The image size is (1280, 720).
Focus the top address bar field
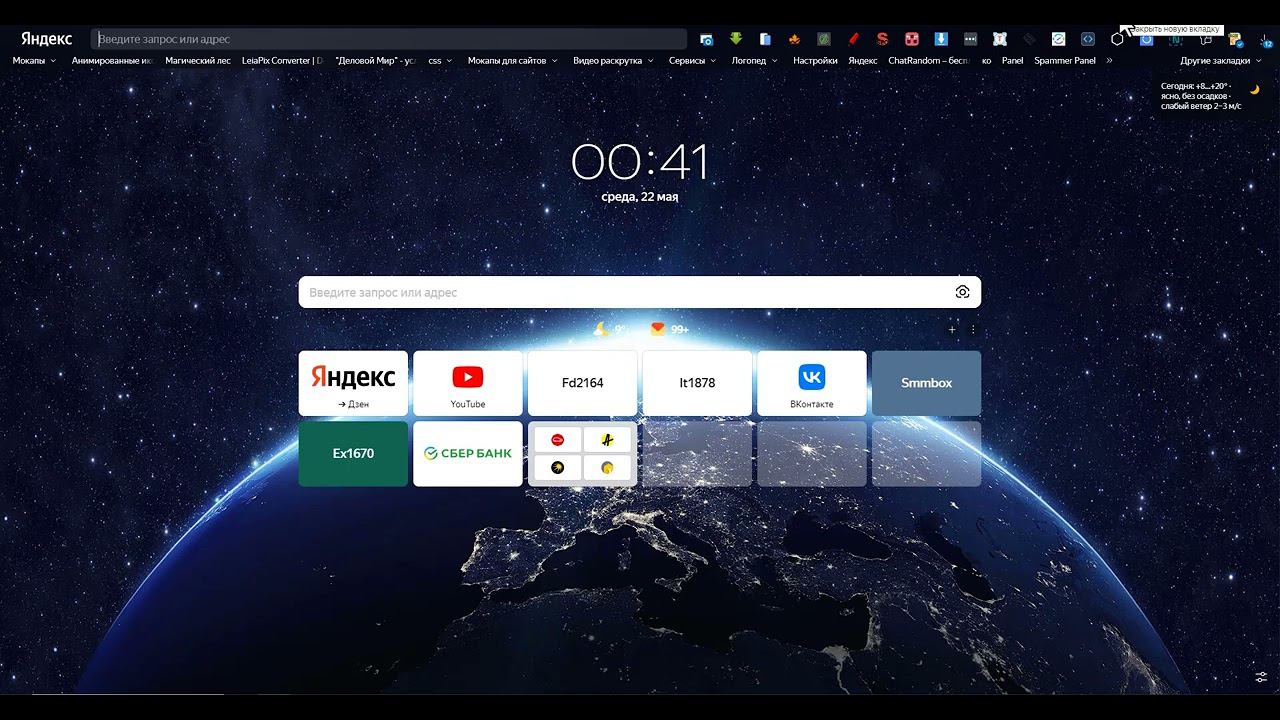tap(389, 39)
